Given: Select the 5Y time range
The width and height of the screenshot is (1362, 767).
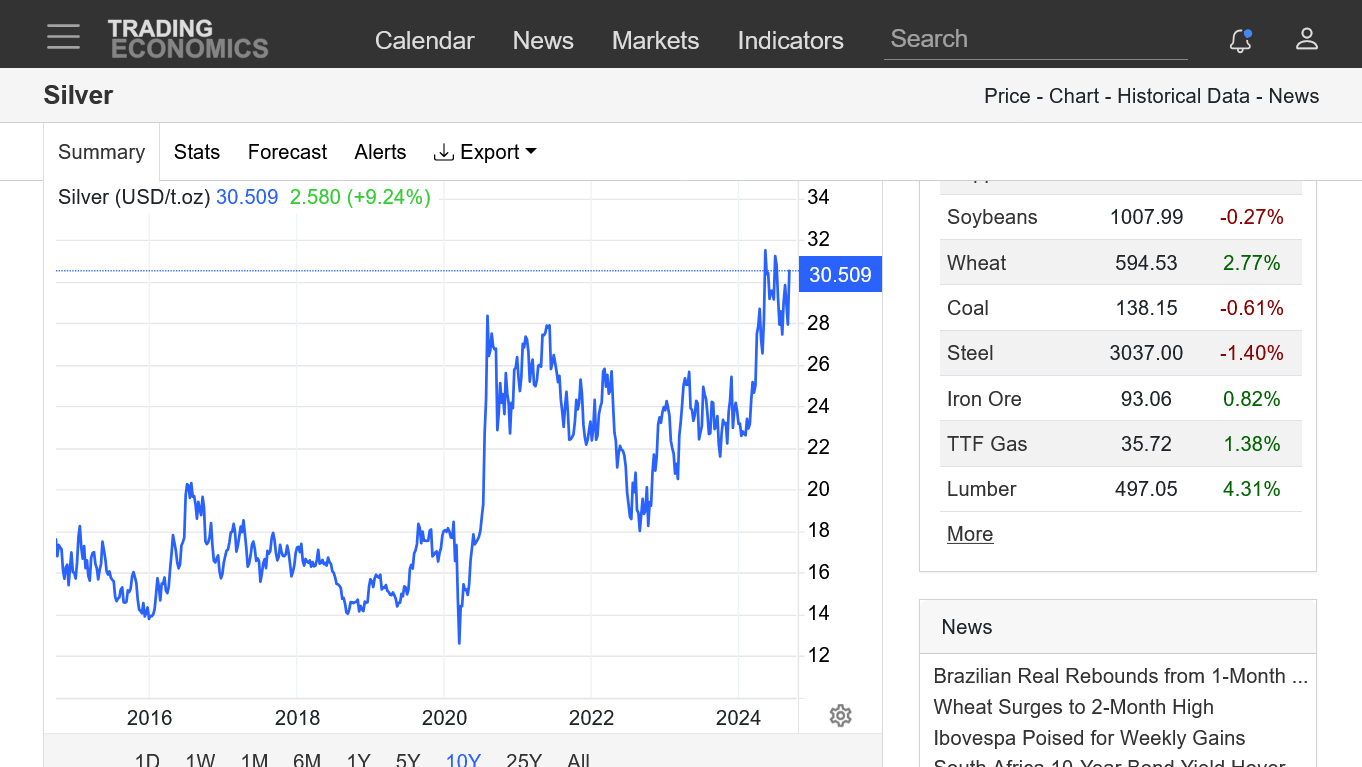Looking at the screenshot, I should pos(407,760).
